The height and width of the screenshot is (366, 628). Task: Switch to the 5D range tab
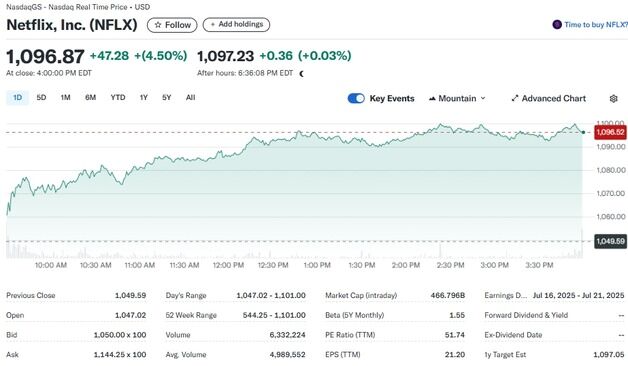click(x=41, y=98)
